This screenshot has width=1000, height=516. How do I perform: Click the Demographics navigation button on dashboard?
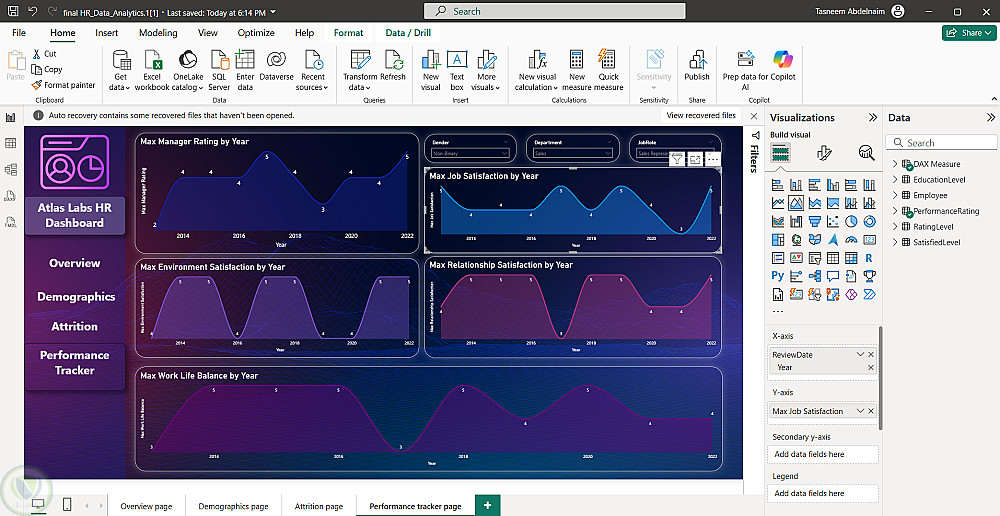(x=76, y=297)
